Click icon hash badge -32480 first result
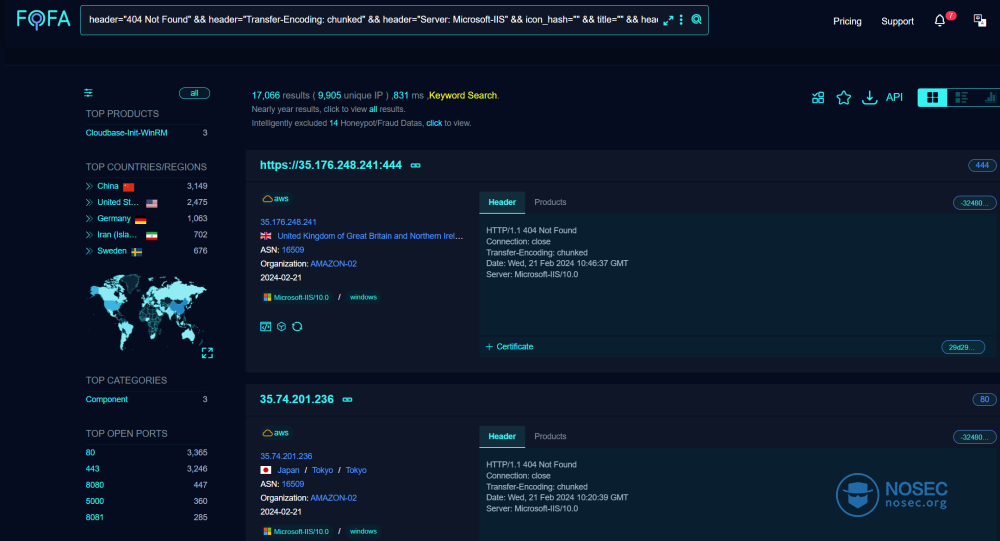The width and height of the screenshot is (1000, 541). click(x=974, y=203)
